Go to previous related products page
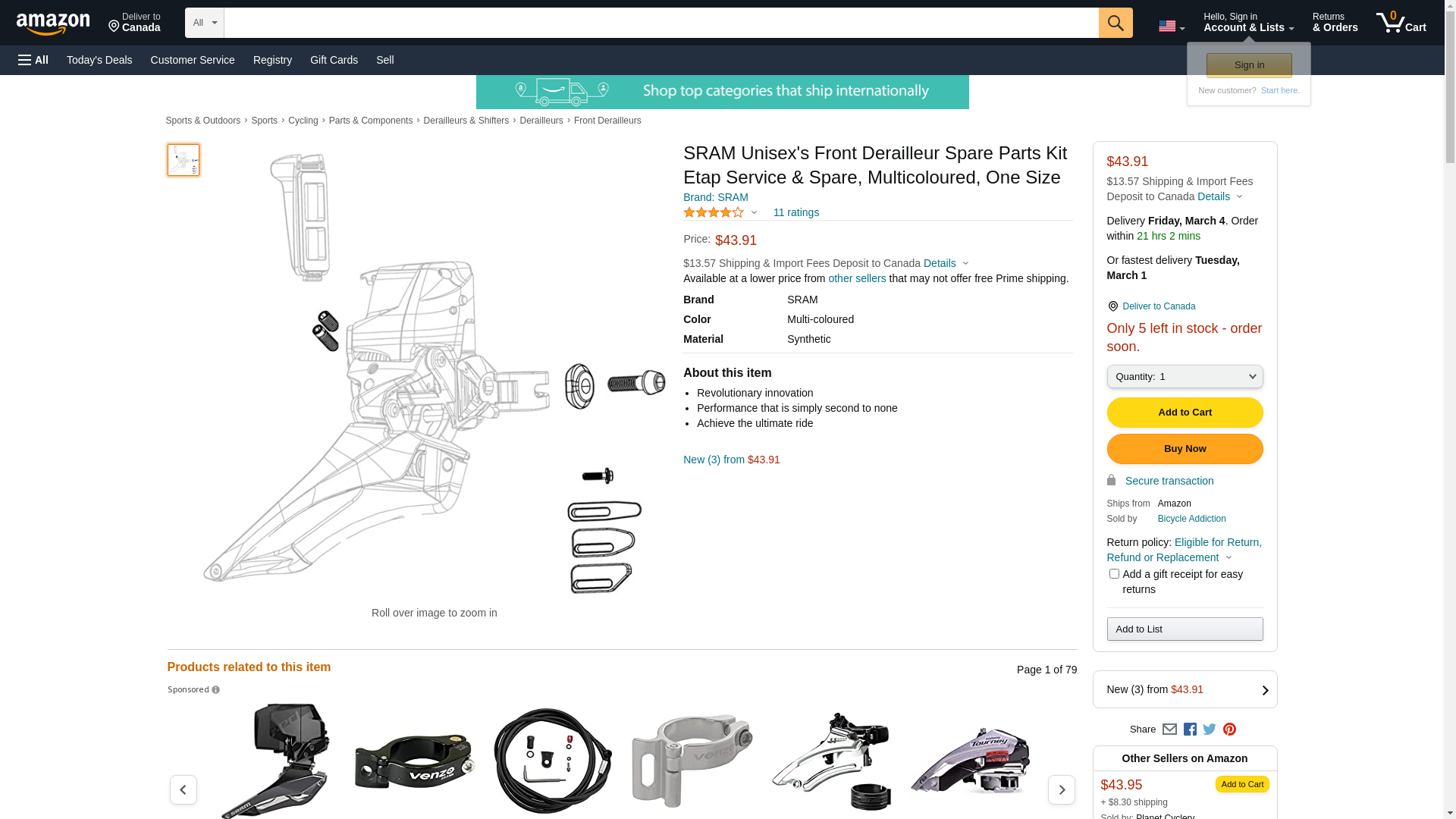Viewport: 1456px width, 819px height. [184, 789]
